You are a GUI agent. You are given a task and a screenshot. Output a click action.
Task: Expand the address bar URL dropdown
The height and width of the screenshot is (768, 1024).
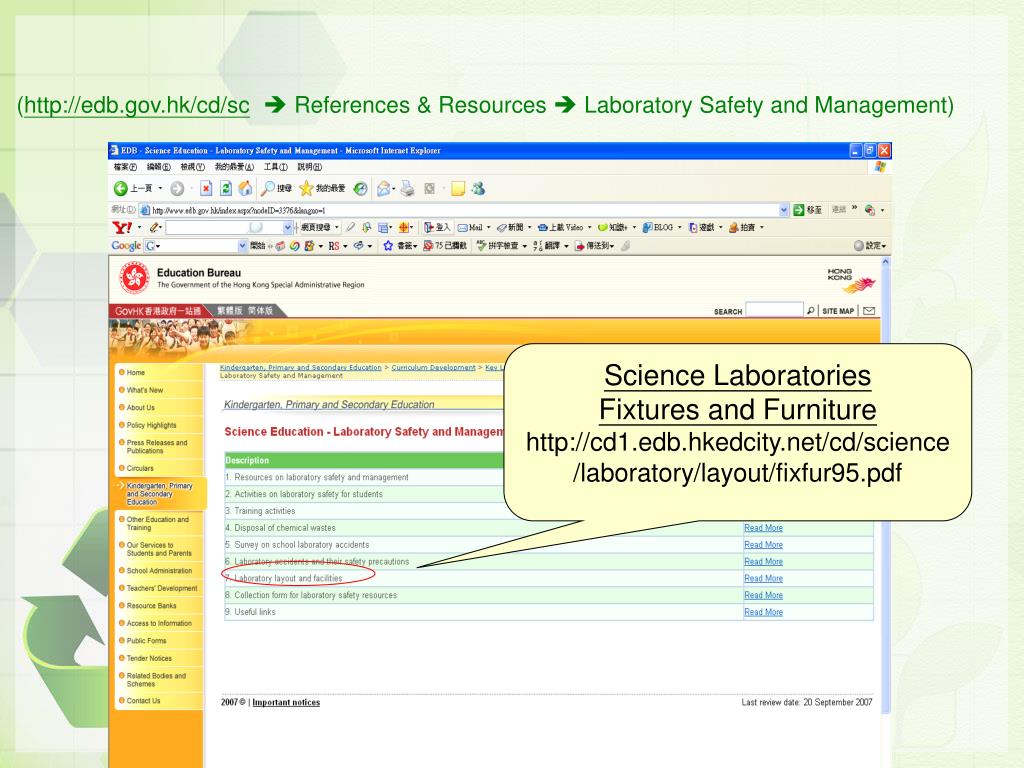pos(784,210)
